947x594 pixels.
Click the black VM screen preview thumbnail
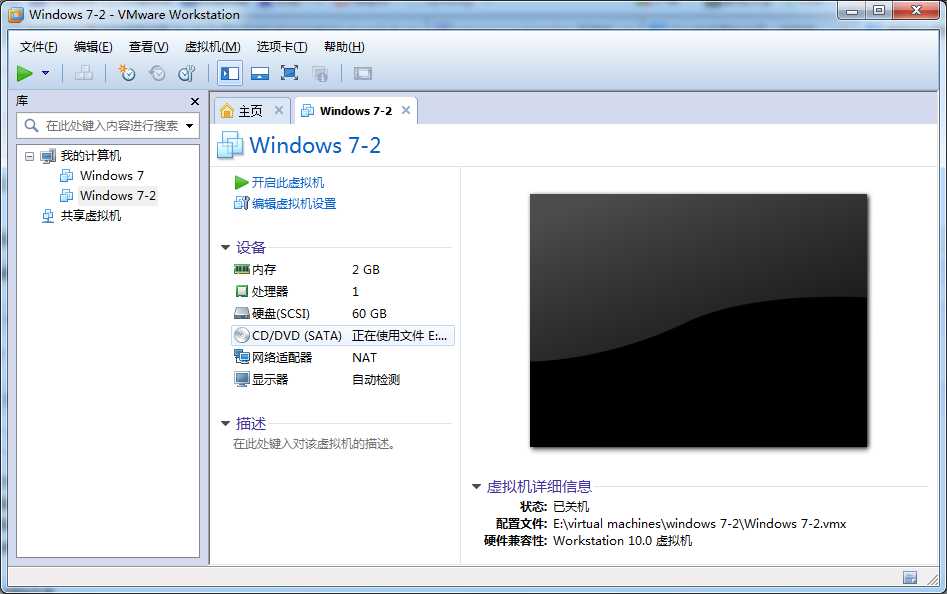click(x=698, y=321)
